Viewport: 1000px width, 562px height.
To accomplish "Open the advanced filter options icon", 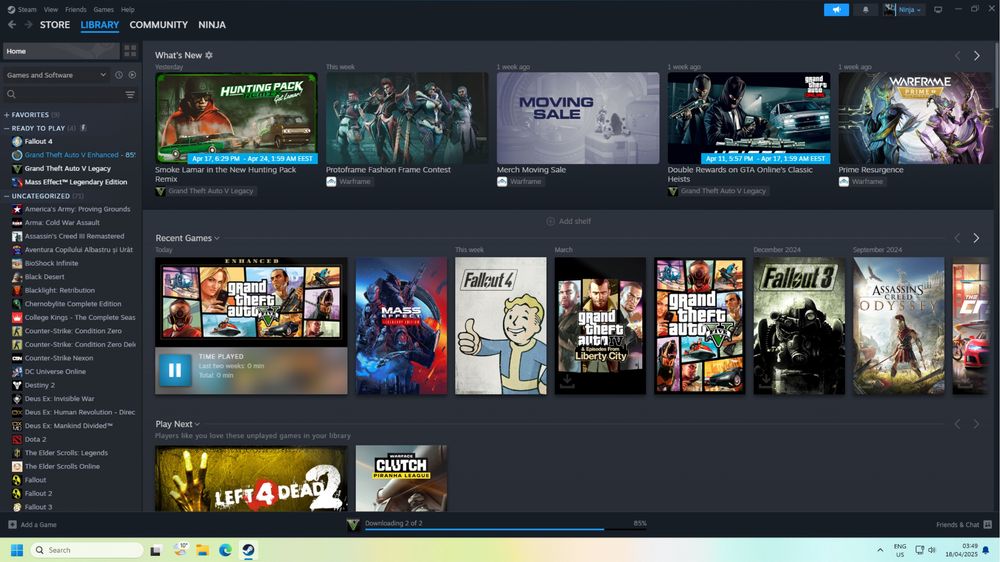I will (130, 94).
